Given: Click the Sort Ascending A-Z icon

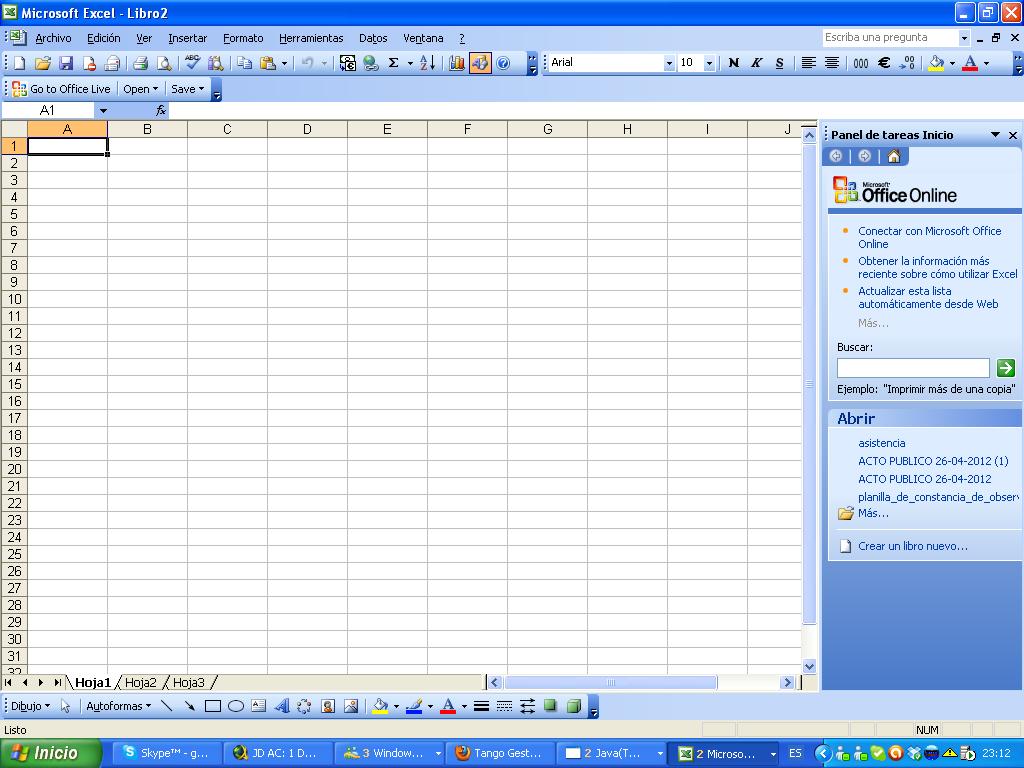Looking at the screenshot, I should coord(427,63).
